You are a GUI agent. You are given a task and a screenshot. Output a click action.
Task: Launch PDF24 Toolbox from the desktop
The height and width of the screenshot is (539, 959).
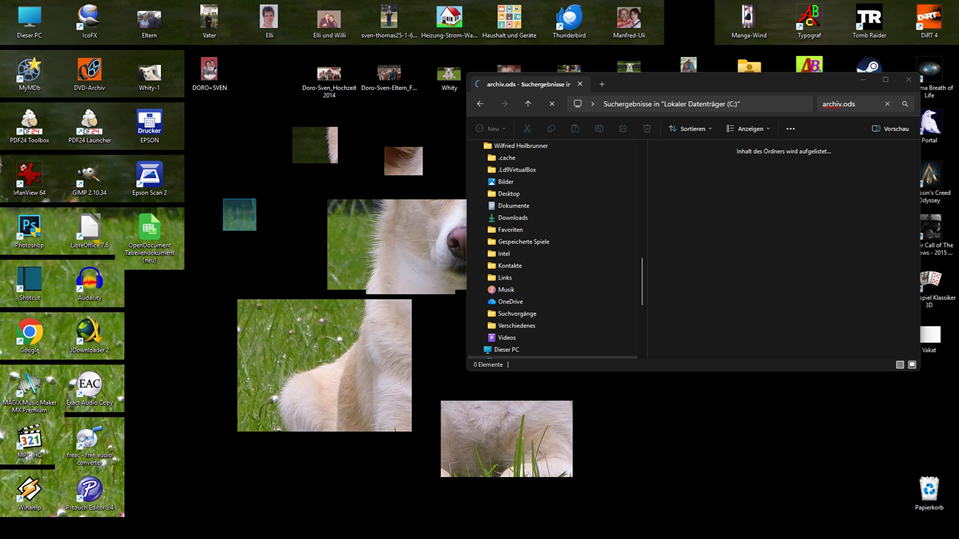tap(29, 127)
